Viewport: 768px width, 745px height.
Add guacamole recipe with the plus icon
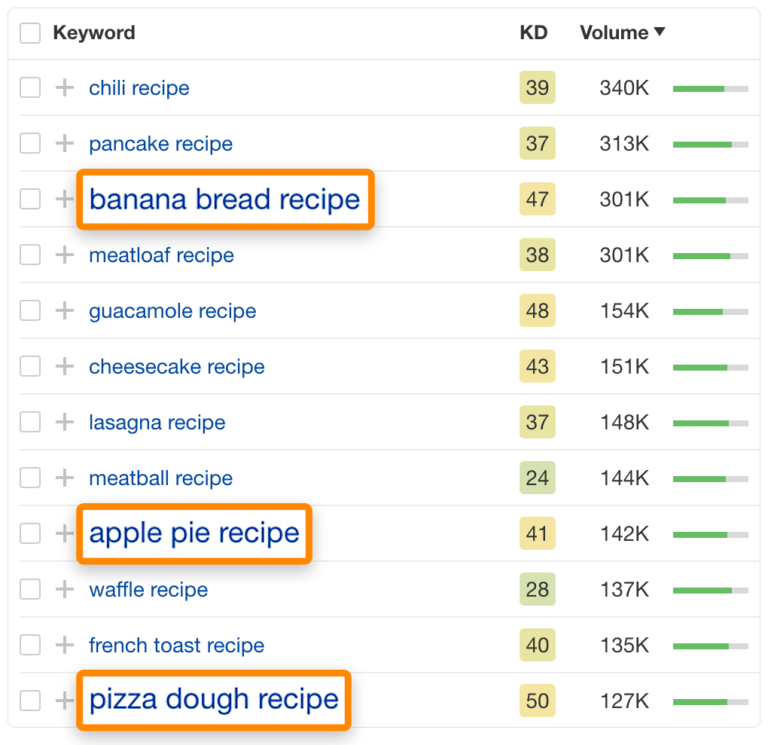(x=64, y=311)
